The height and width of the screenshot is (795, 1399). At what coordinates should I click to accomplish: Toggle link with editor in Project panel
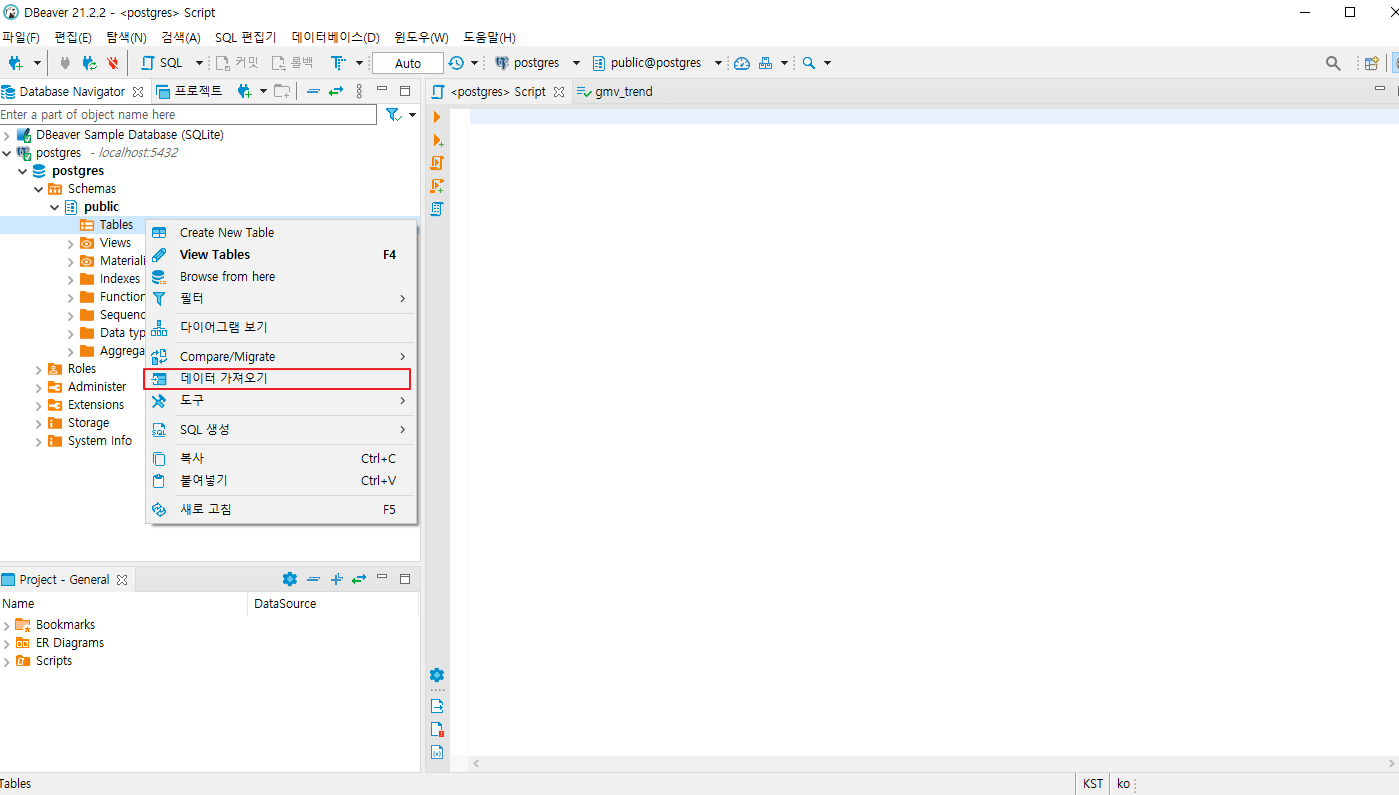(x=359, y=579)
